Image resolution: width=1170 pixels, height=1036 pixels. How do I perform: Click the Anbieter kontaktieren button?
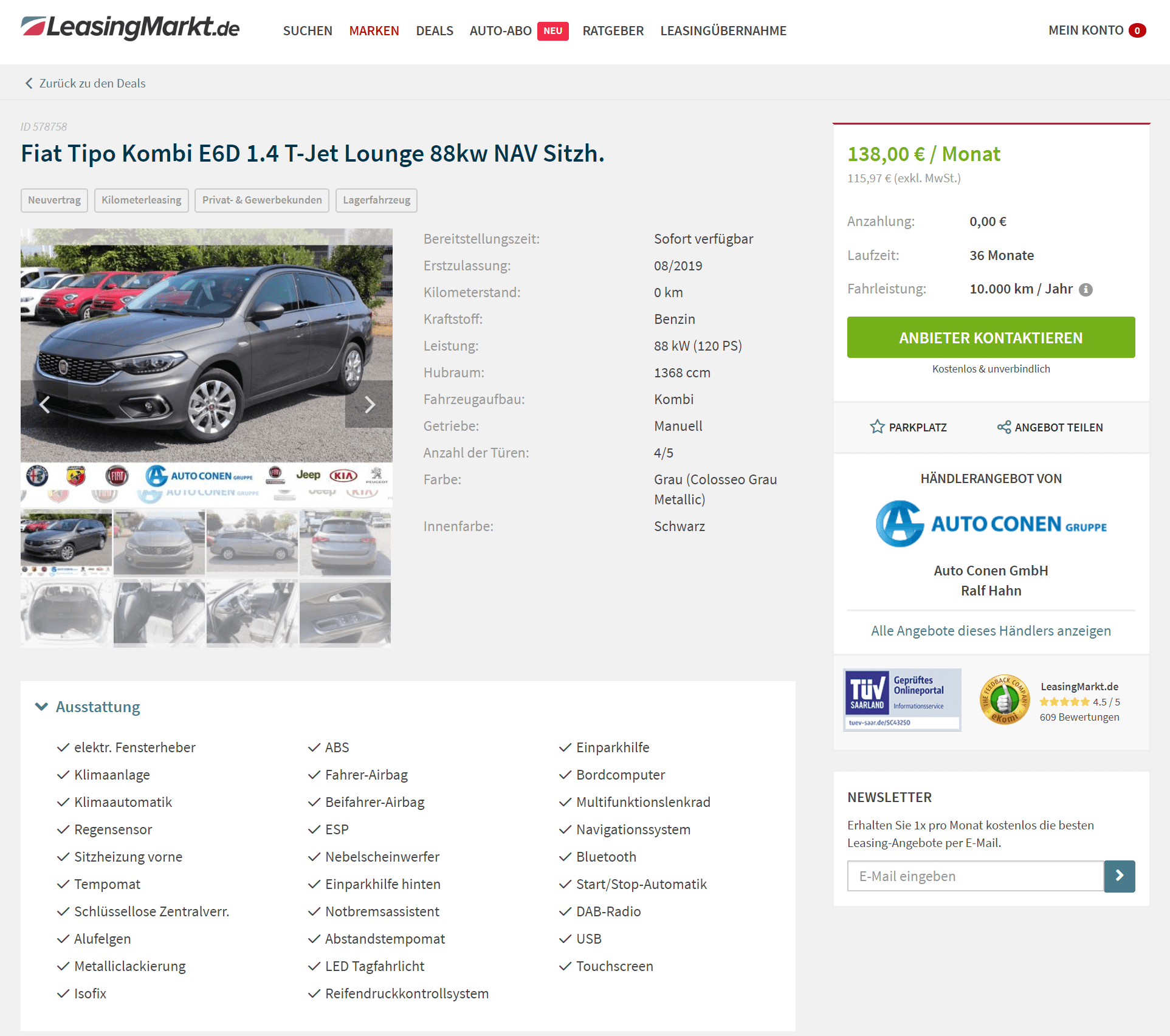[991, 337]
